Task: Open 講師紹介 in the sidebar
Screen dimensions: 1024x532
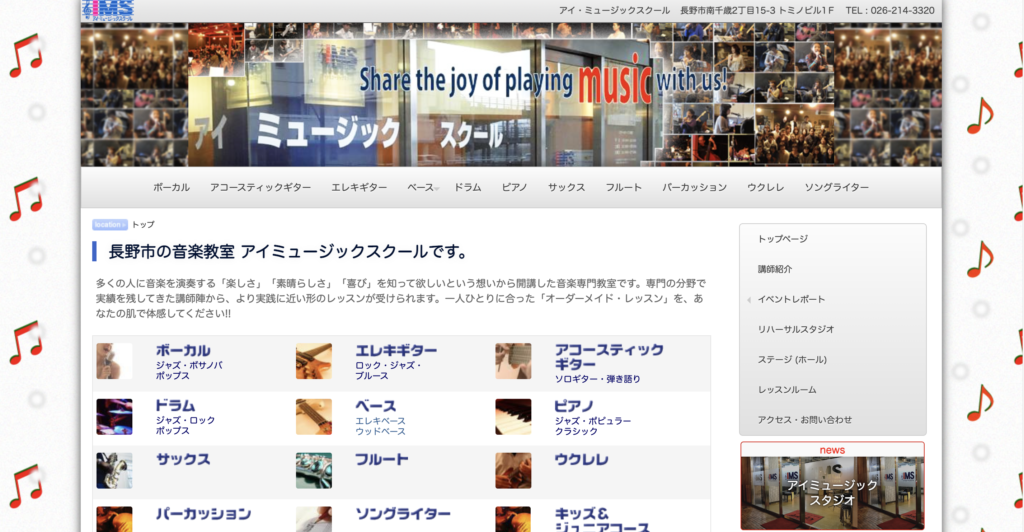Action: [x=775, y=269]
